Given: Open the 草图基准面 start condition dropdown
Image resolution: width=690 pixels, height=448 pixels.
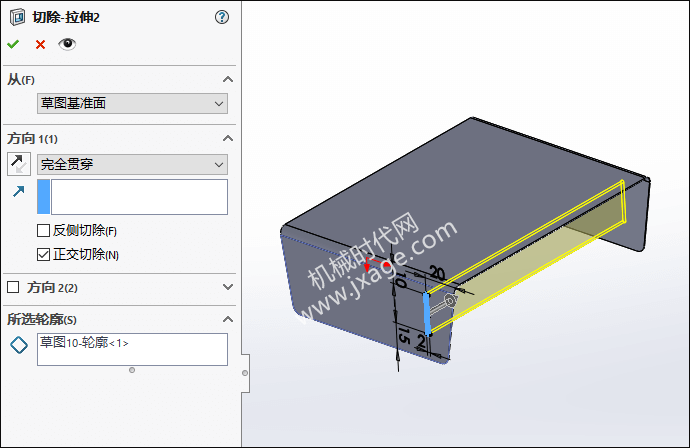Looking at the screenshot, I should click(132, 103).
